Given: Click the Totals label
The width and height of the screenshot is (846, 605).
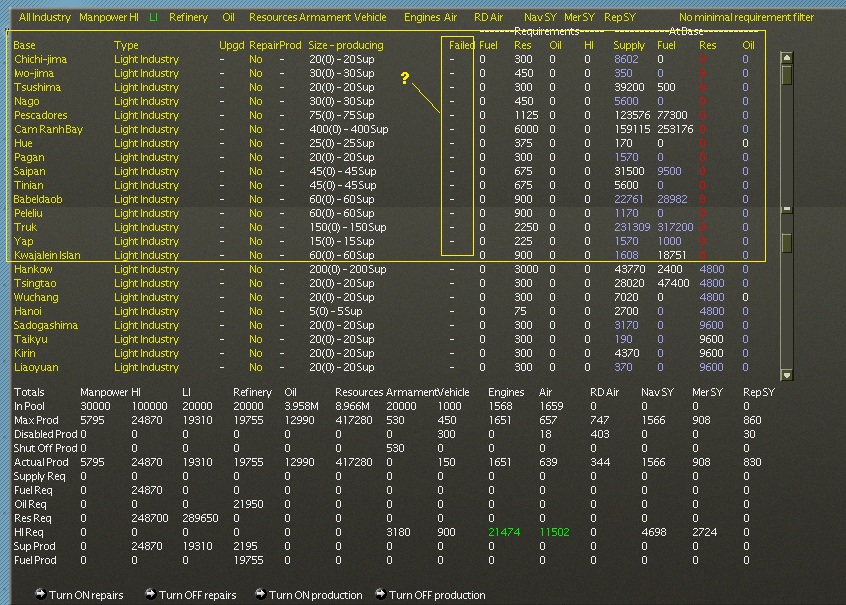Looking at the screenshot, I should pos(29,392).
